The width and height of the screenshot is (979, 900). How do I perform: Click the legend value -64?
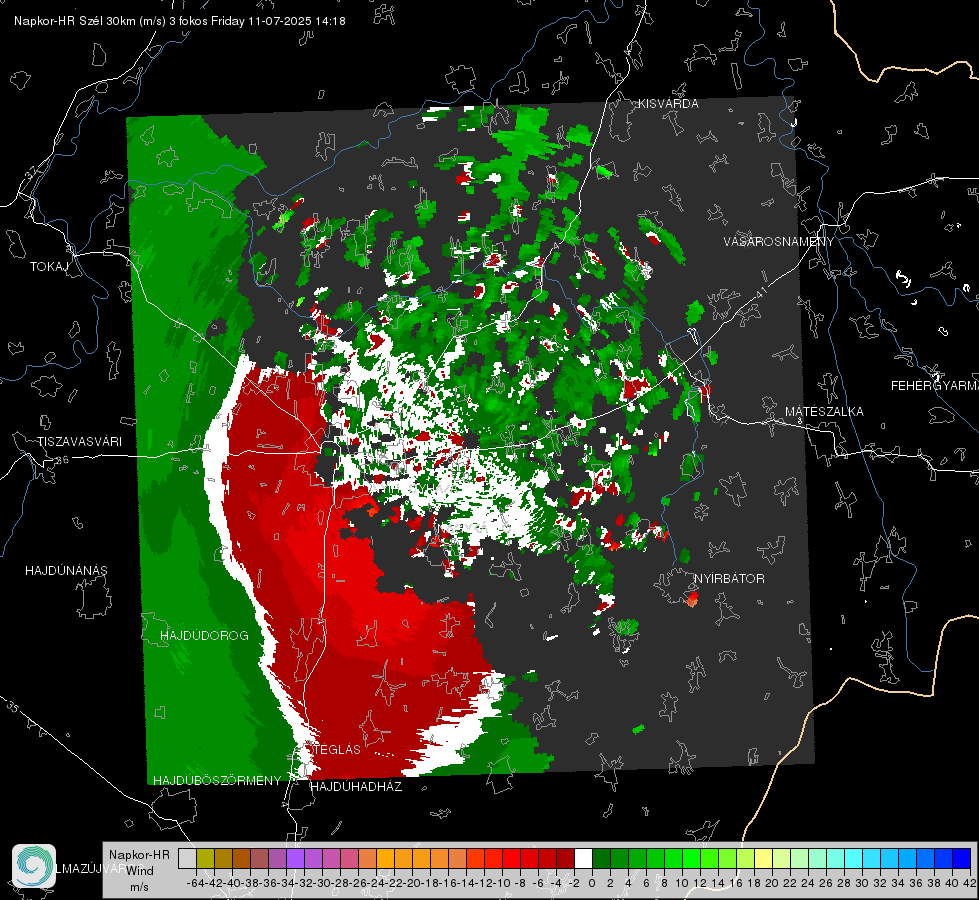click(195, 883)
